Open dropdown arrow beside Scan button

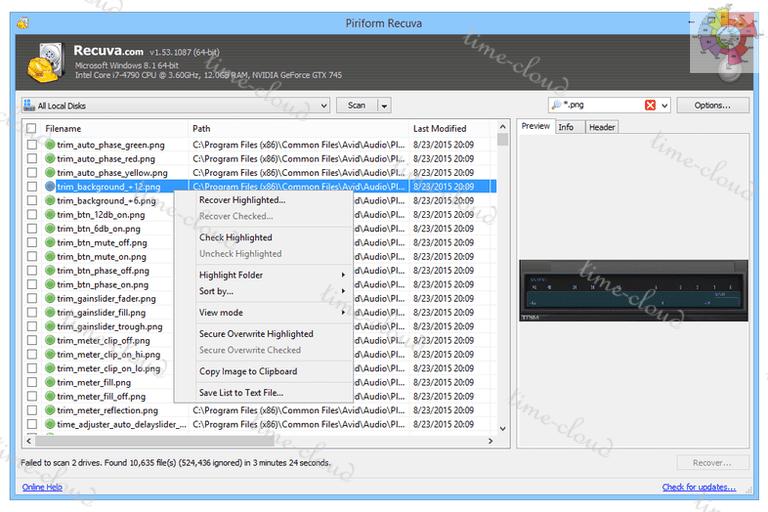pyautogui.click(x=384, y=105)
